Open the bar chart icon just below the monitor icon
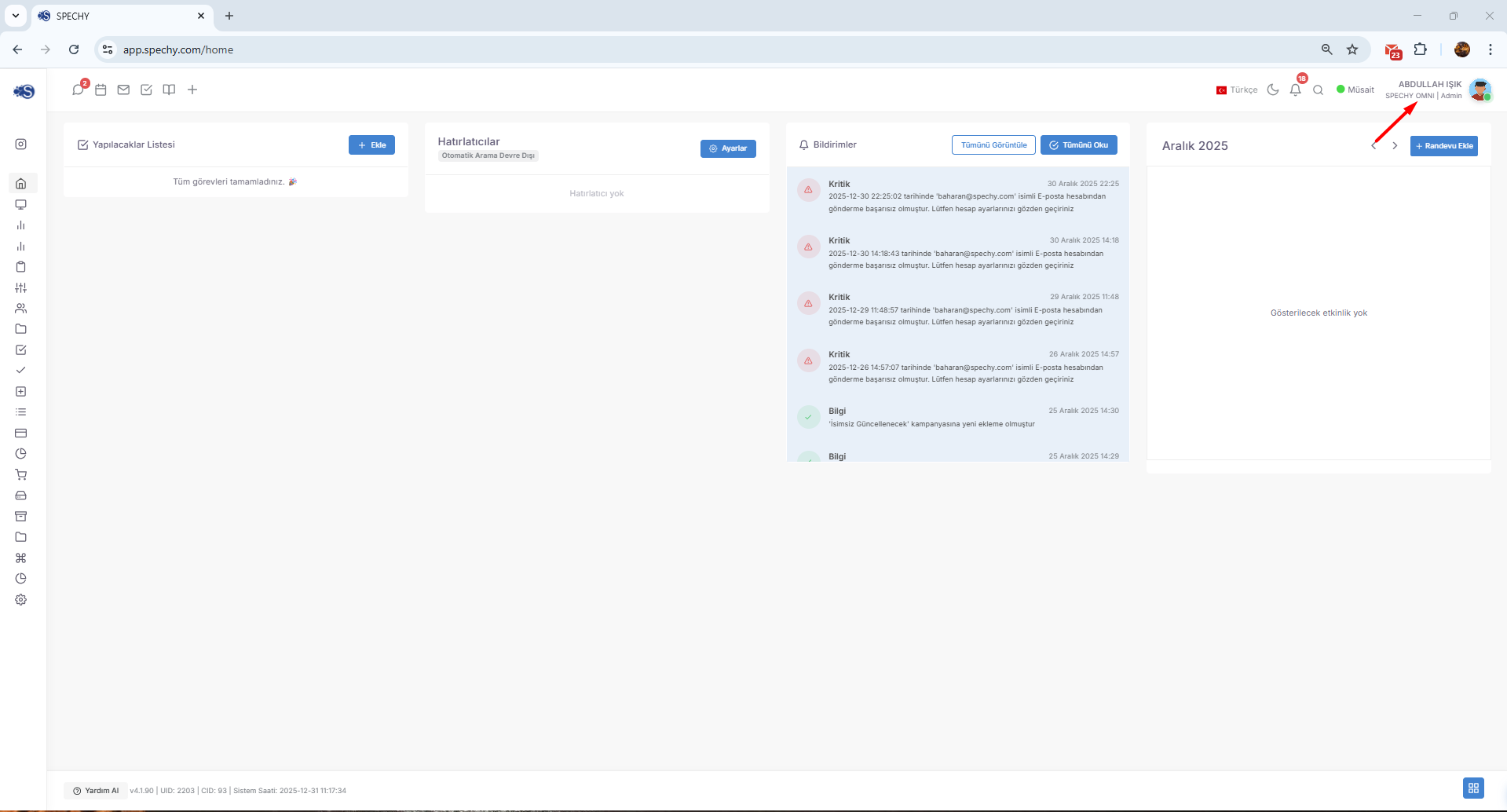Viewport: 1507px width, 812px height. click(x=21, y=225)
